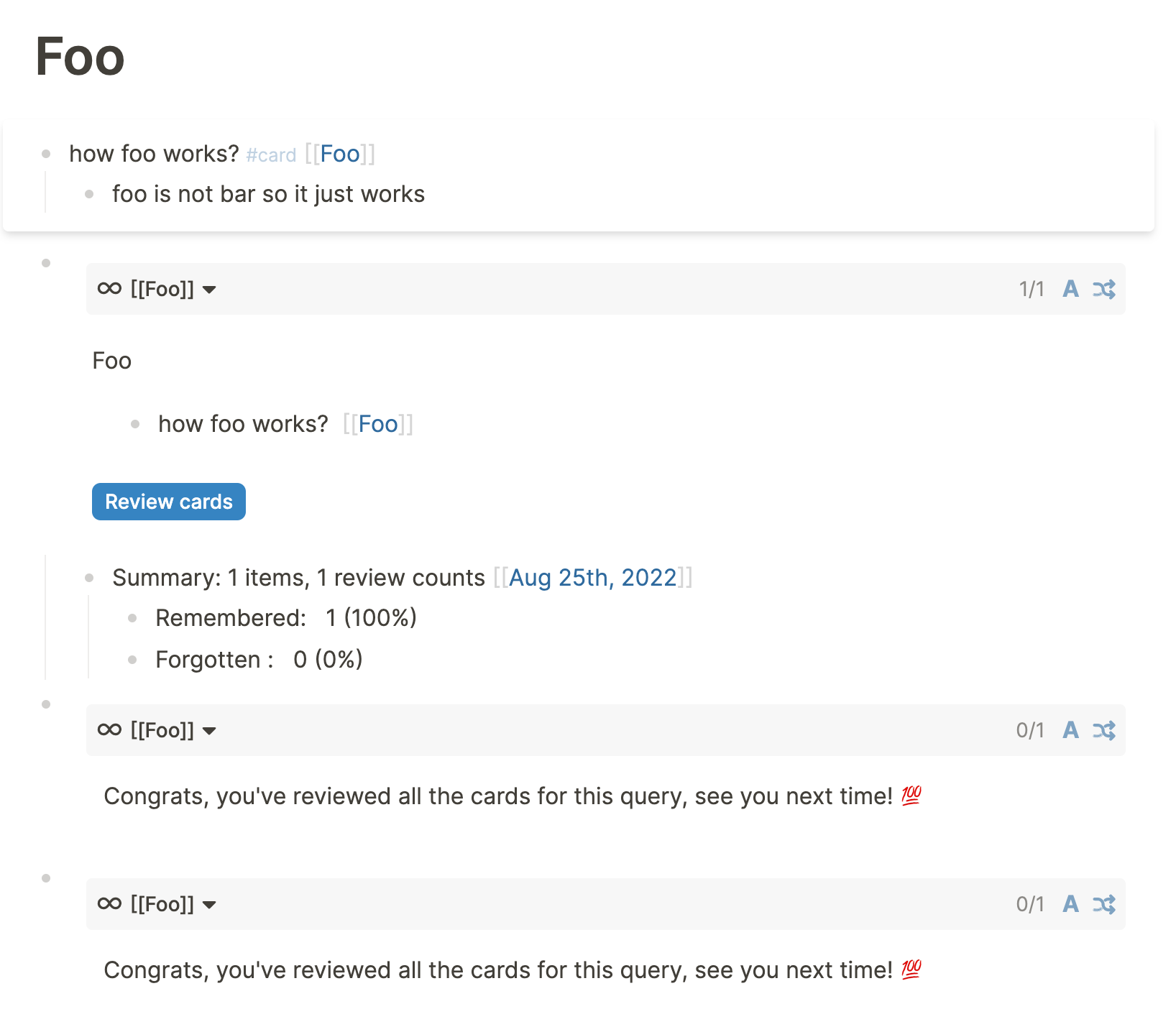This screenshot has height=1032, width=1176.
Task: Click the infinity icon on the first card header
Action: pyautogui.click(x=108, y=289)
